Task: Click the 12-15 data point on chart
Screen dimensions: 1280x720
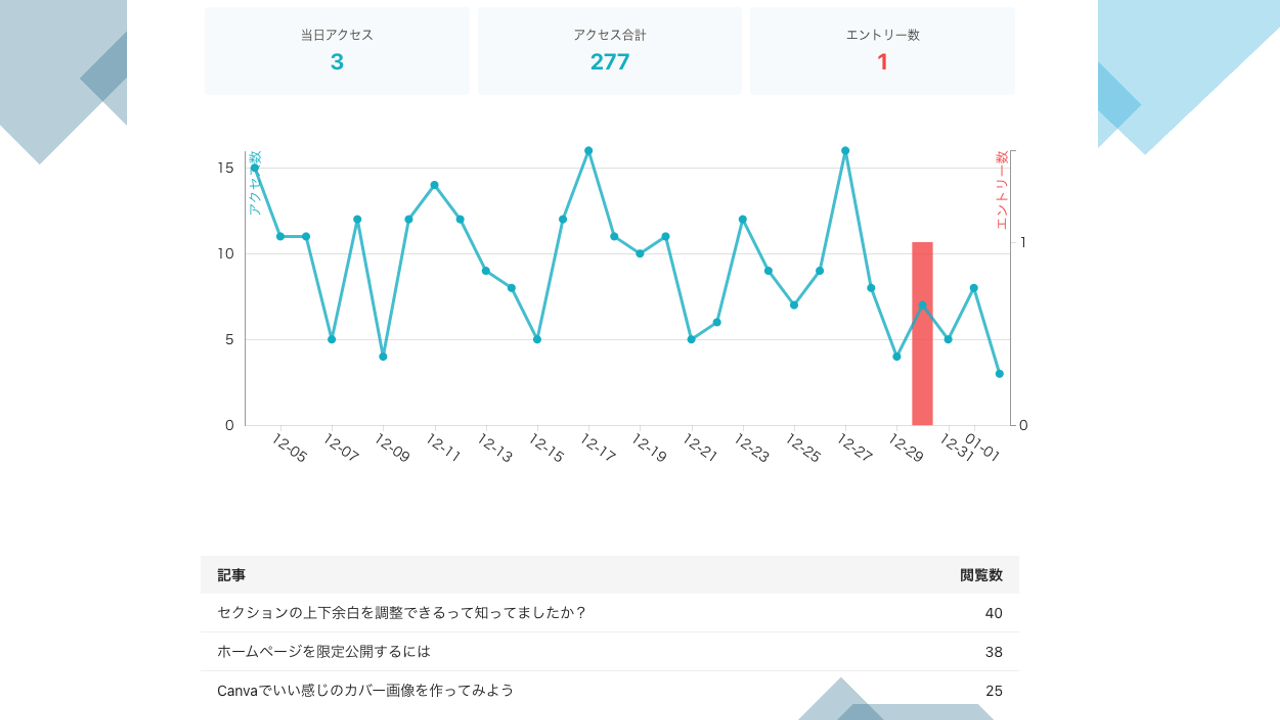Action: click(x=537, y=340)
